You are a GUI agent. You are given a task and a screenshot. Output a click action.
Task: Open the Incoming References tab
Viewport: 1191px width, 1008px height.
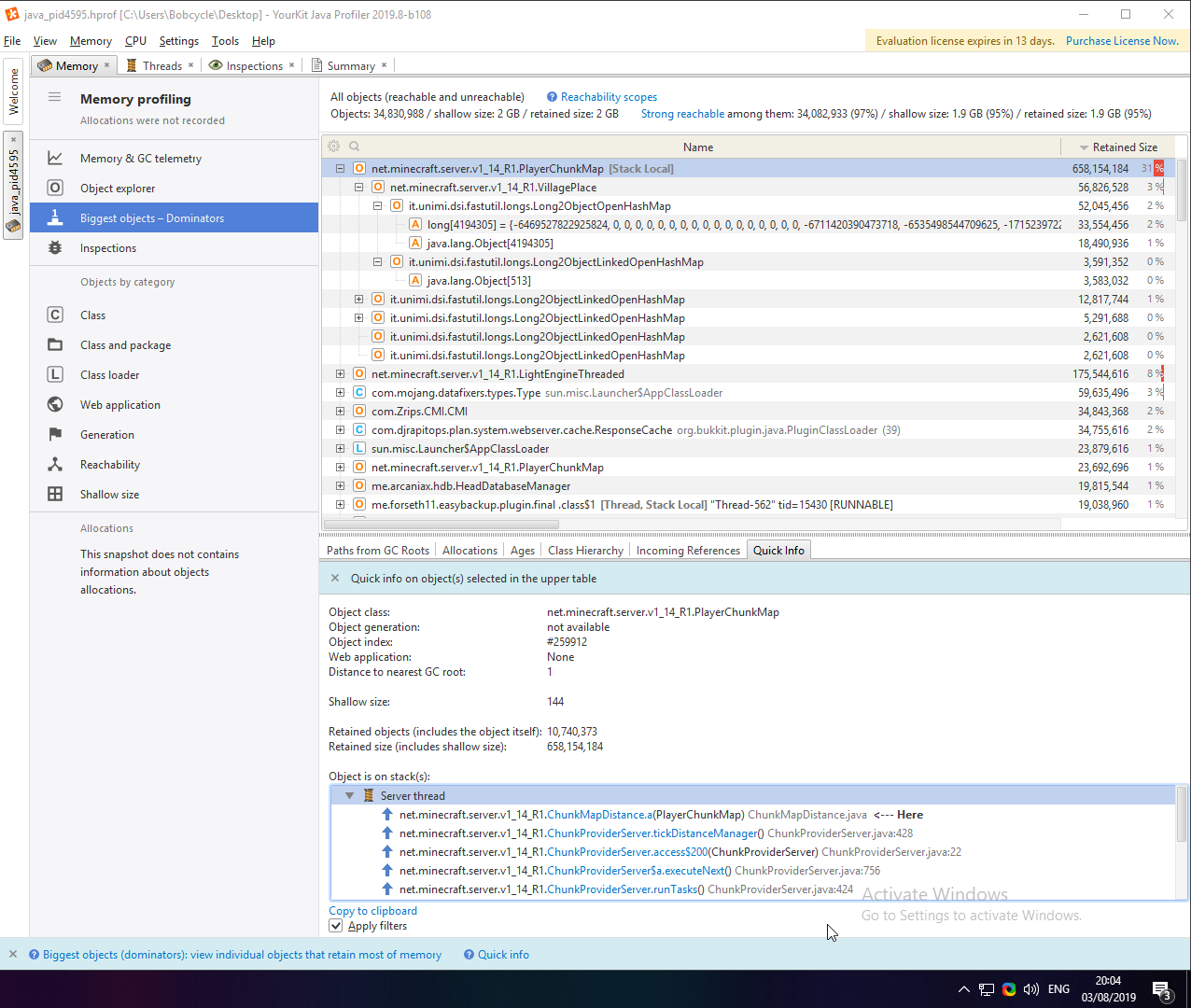click(688, 551)
